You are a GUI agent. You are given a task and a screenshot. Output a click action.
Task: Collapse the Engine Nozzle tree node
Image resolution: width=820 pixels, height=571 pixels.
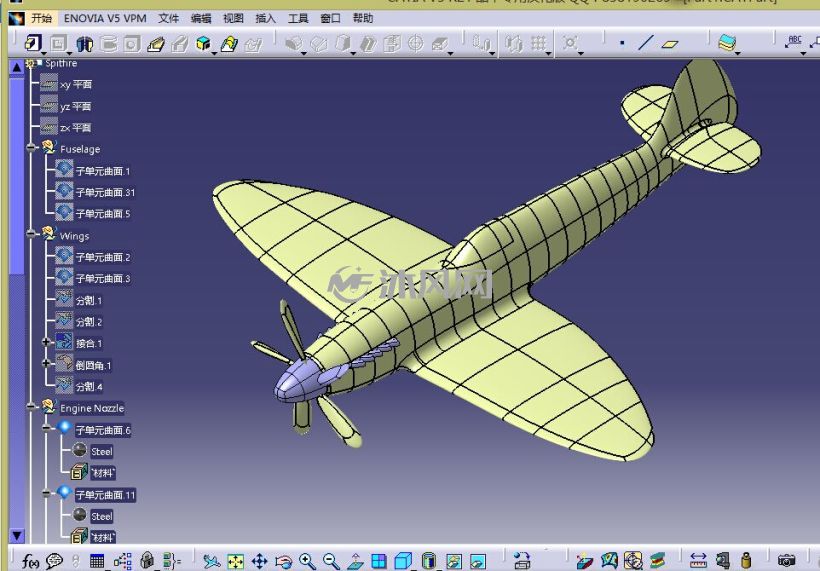pos(31,406)
